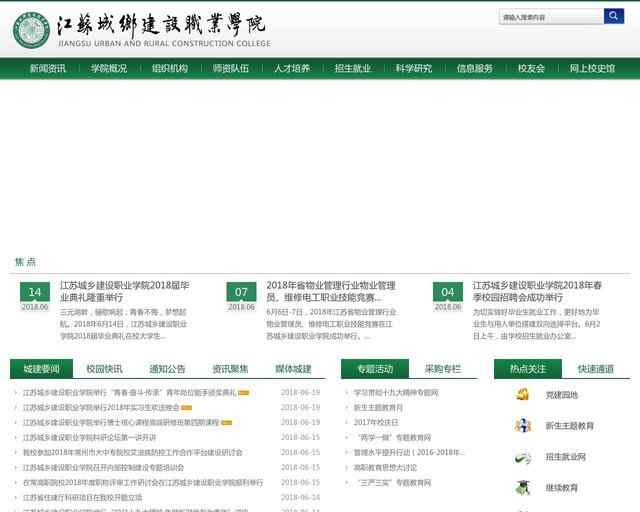
Task: Switch to the 通知公告 tab
Action: [167, 369]
